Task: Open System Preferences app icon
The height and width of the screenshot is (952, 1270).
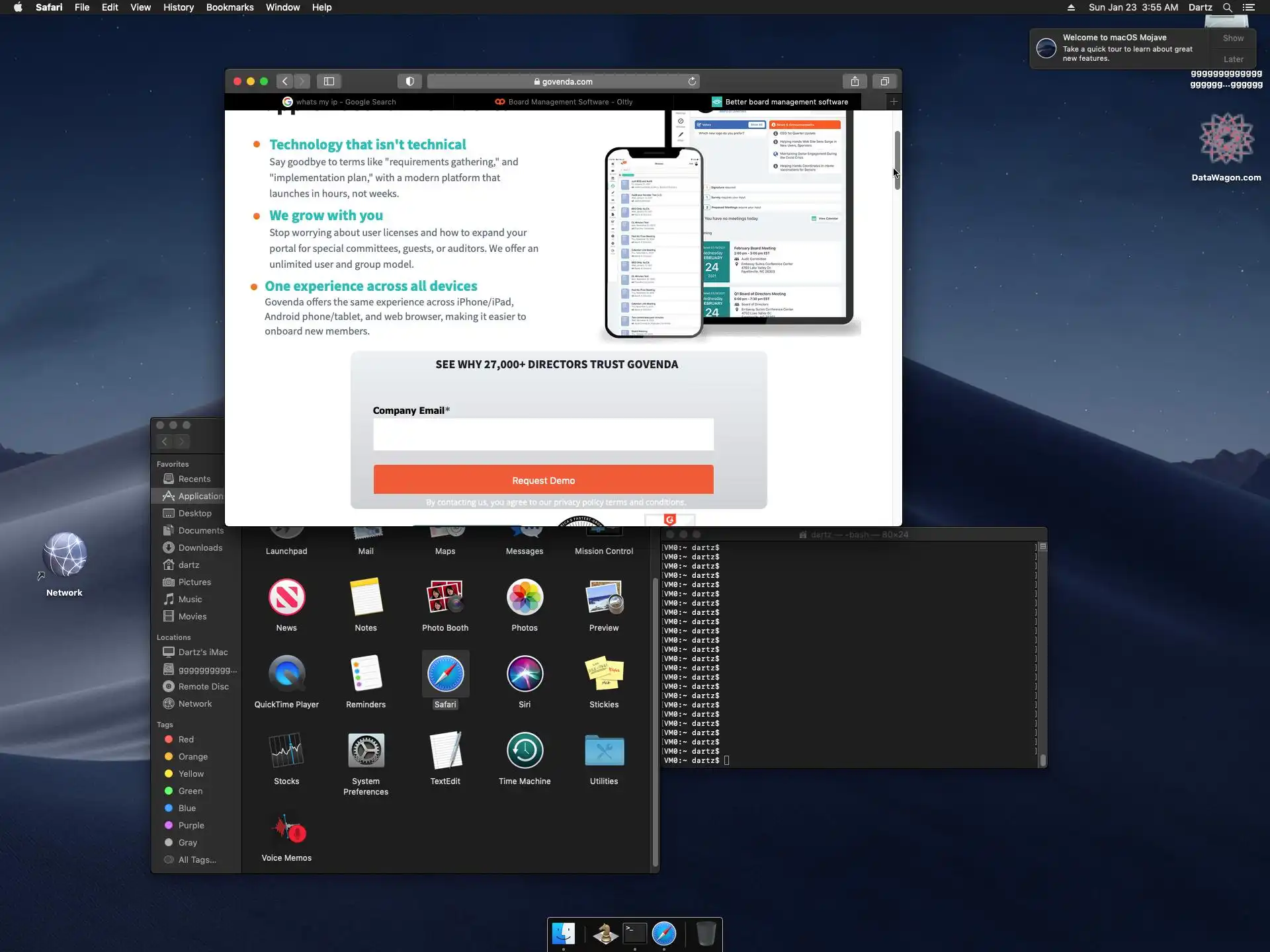Action: click(366, 751)
